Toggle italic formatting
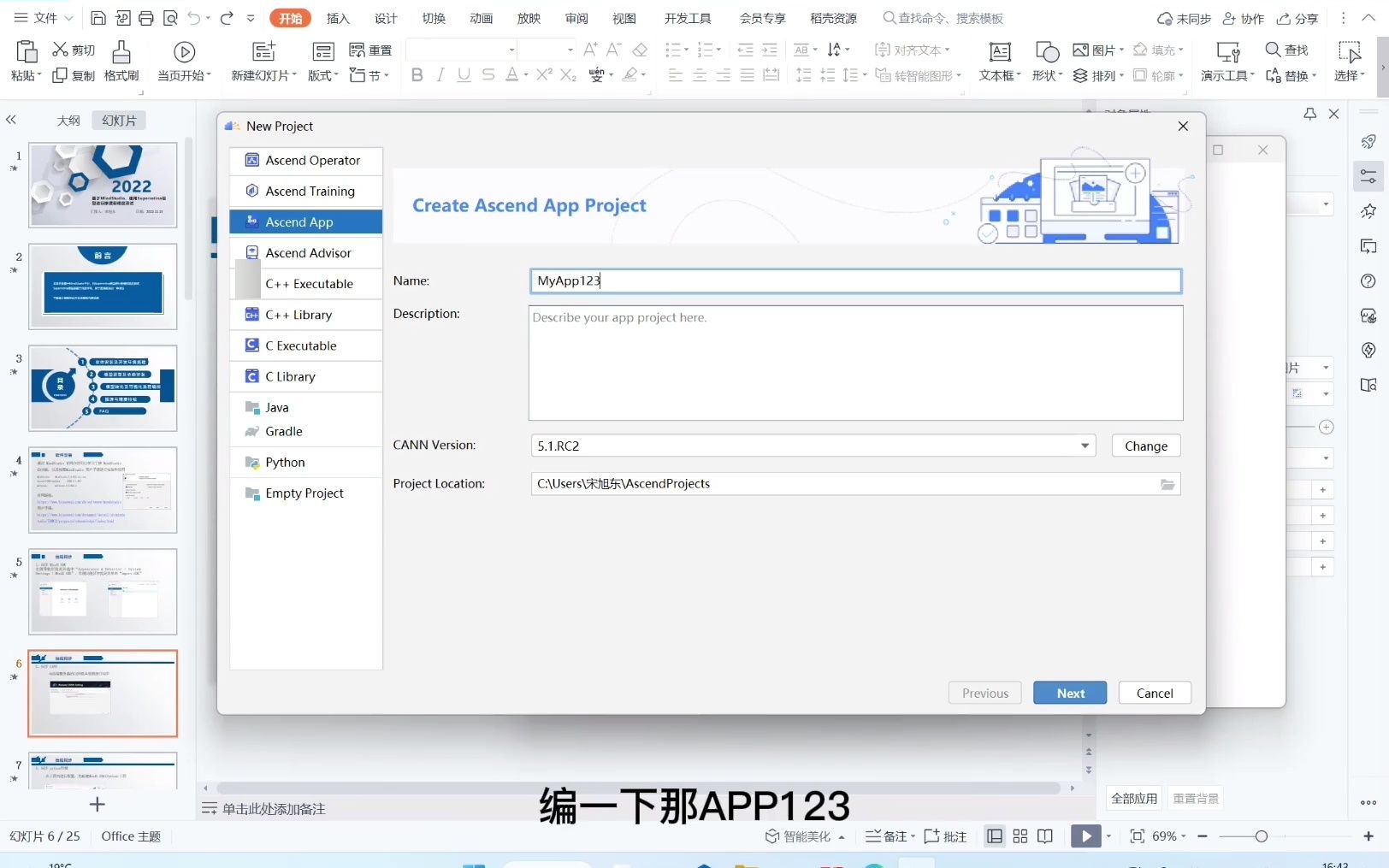1389x868 pixels. (x=440, y=75)
